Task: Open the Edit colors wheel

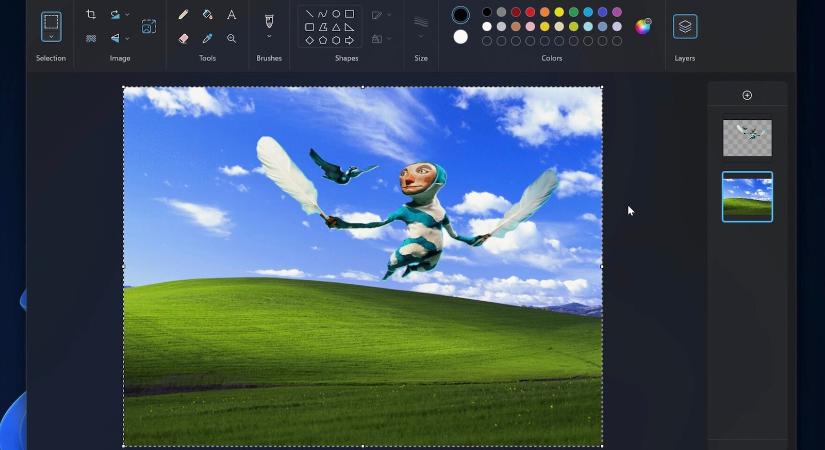Action: pyautogui.click(x=643, y=26)
